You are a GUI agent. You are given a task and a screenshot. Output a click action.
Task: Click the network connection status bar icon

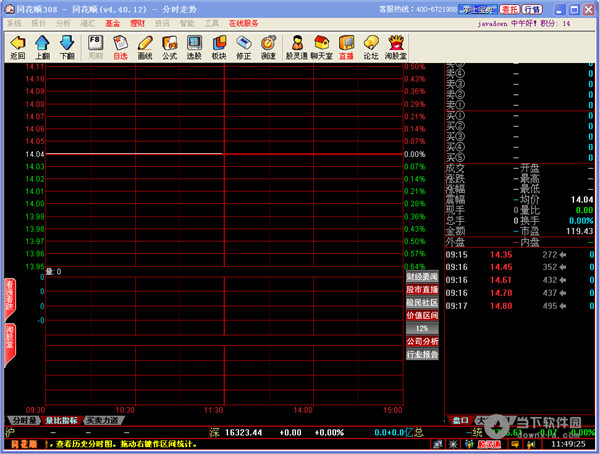click(x=439, y=444)
